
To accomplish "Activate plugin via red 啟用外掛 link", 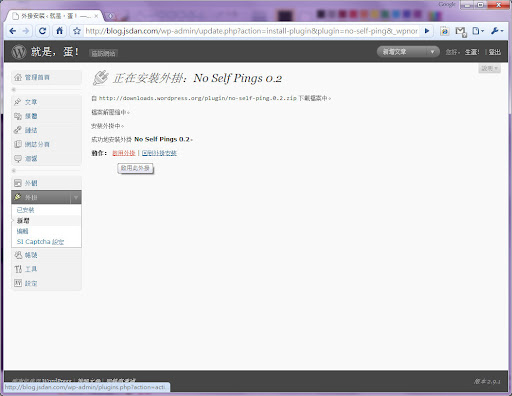I will [124, 153].
